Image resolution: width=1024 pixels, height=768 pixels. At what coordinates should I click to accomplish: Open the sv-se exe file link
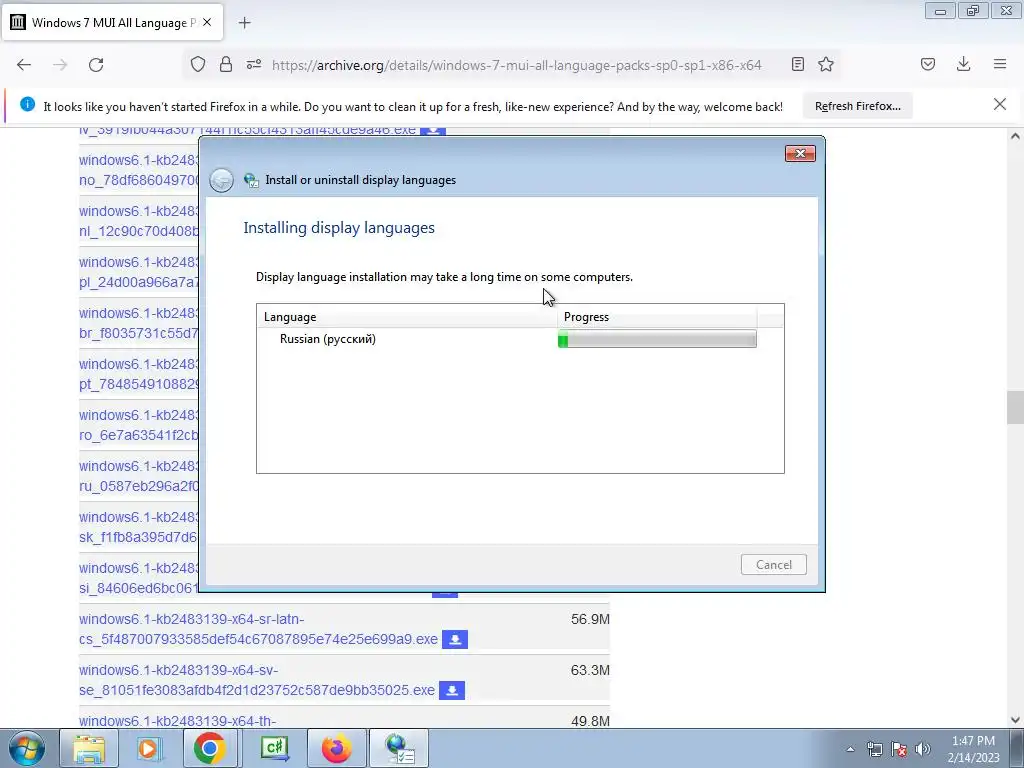257,680
